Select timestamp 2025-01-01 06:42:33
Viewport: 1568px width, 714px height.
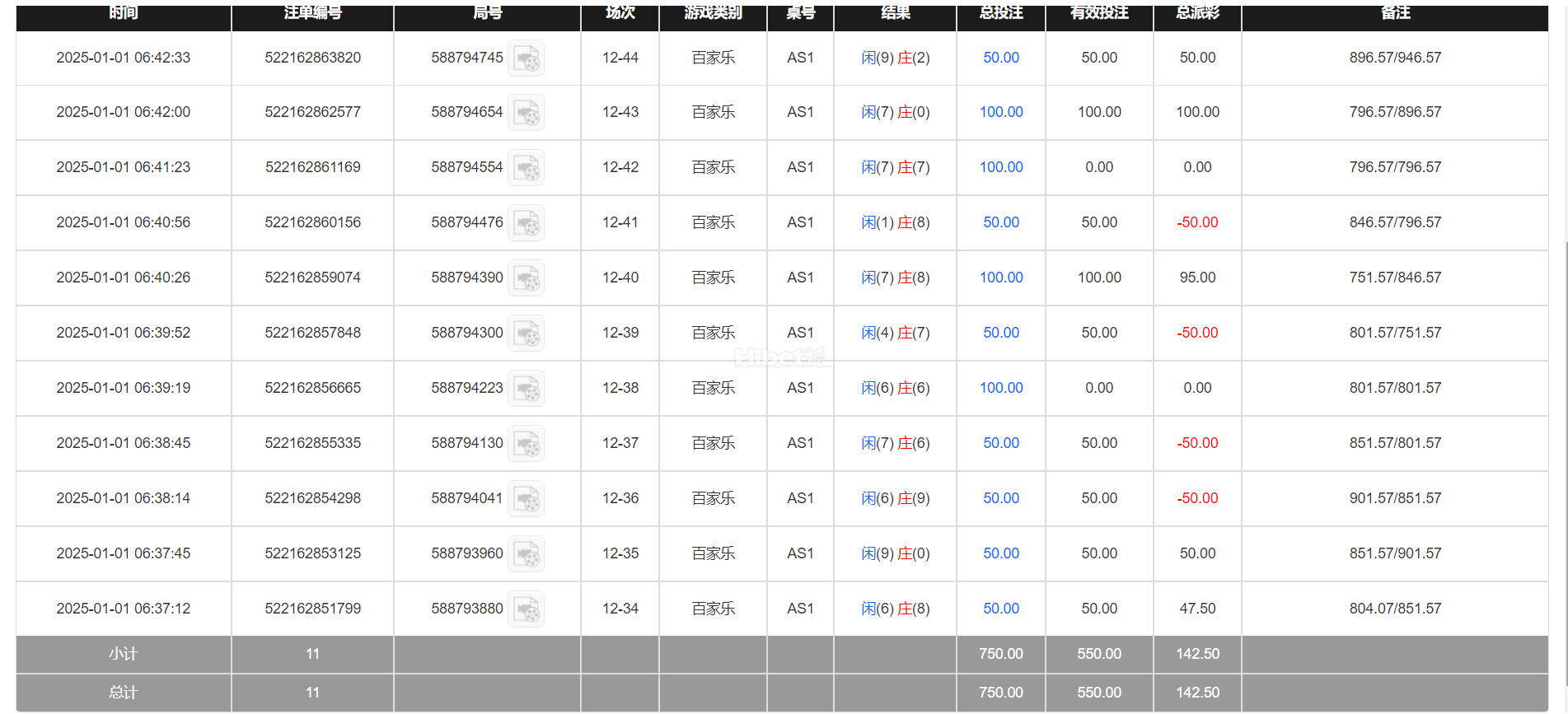click(x=124, y=58)
